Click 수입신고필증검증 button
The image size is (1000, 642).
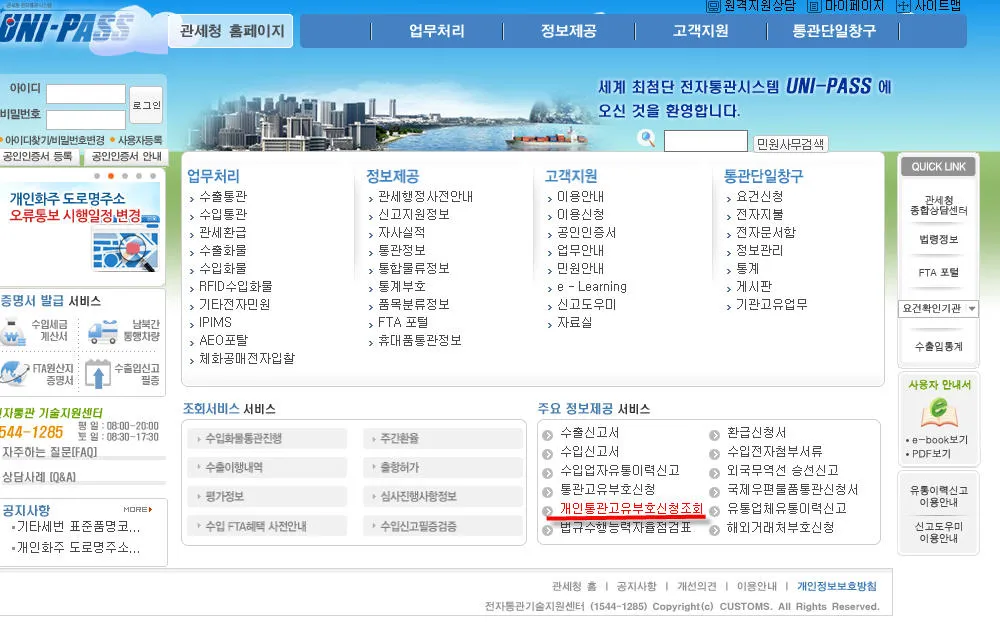coord(443,526)
